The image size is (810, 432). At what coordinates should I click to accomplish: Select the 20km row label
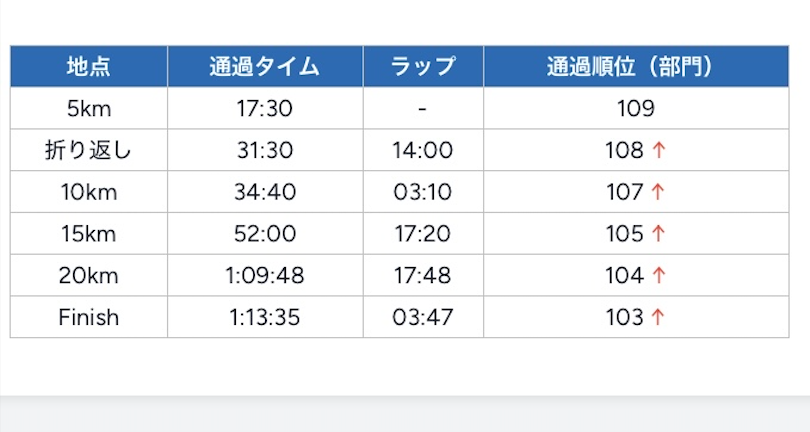pos(89,276)
